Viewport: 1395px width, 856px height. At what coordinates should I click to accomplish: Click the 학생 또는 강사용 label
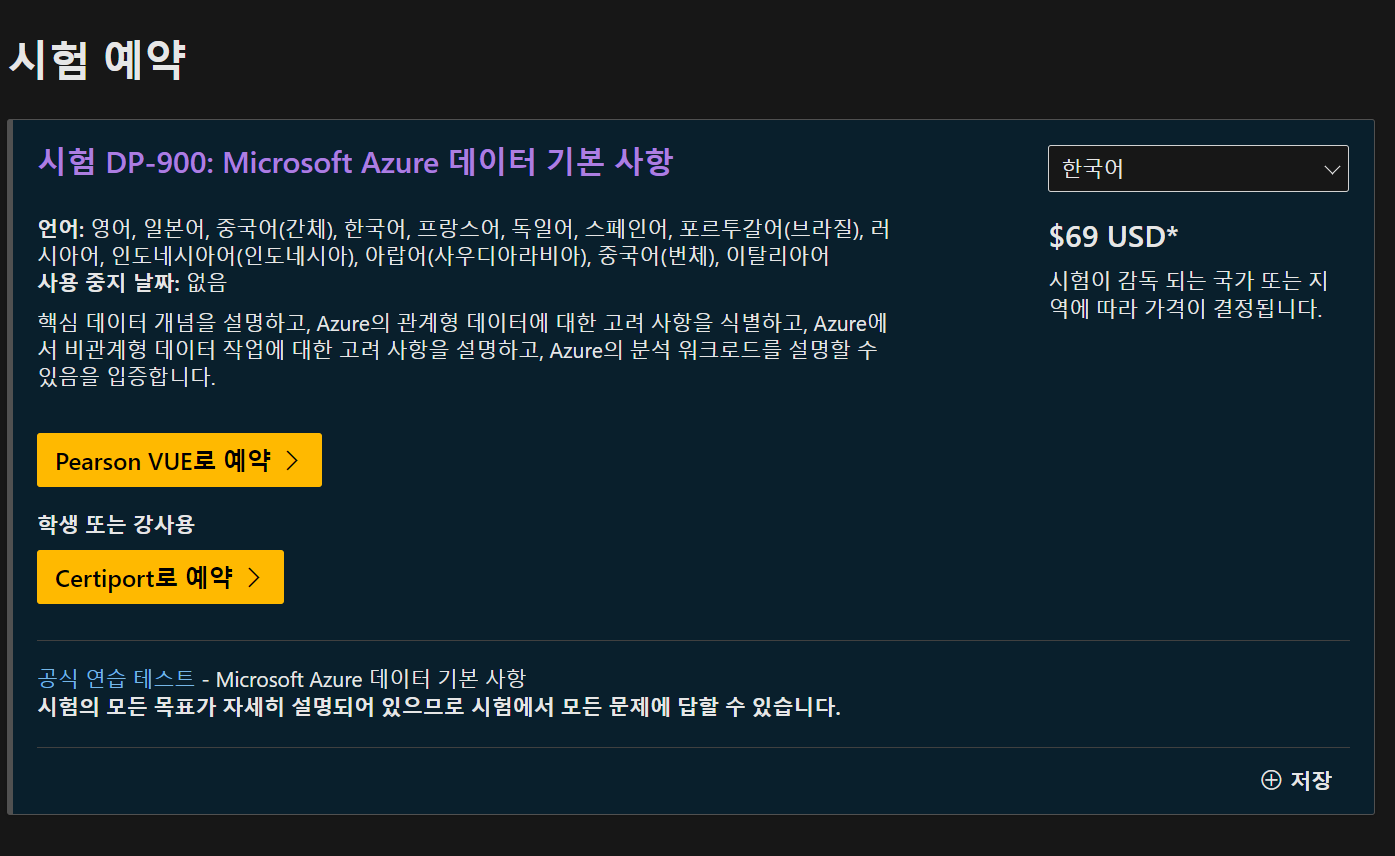(116, 523)
